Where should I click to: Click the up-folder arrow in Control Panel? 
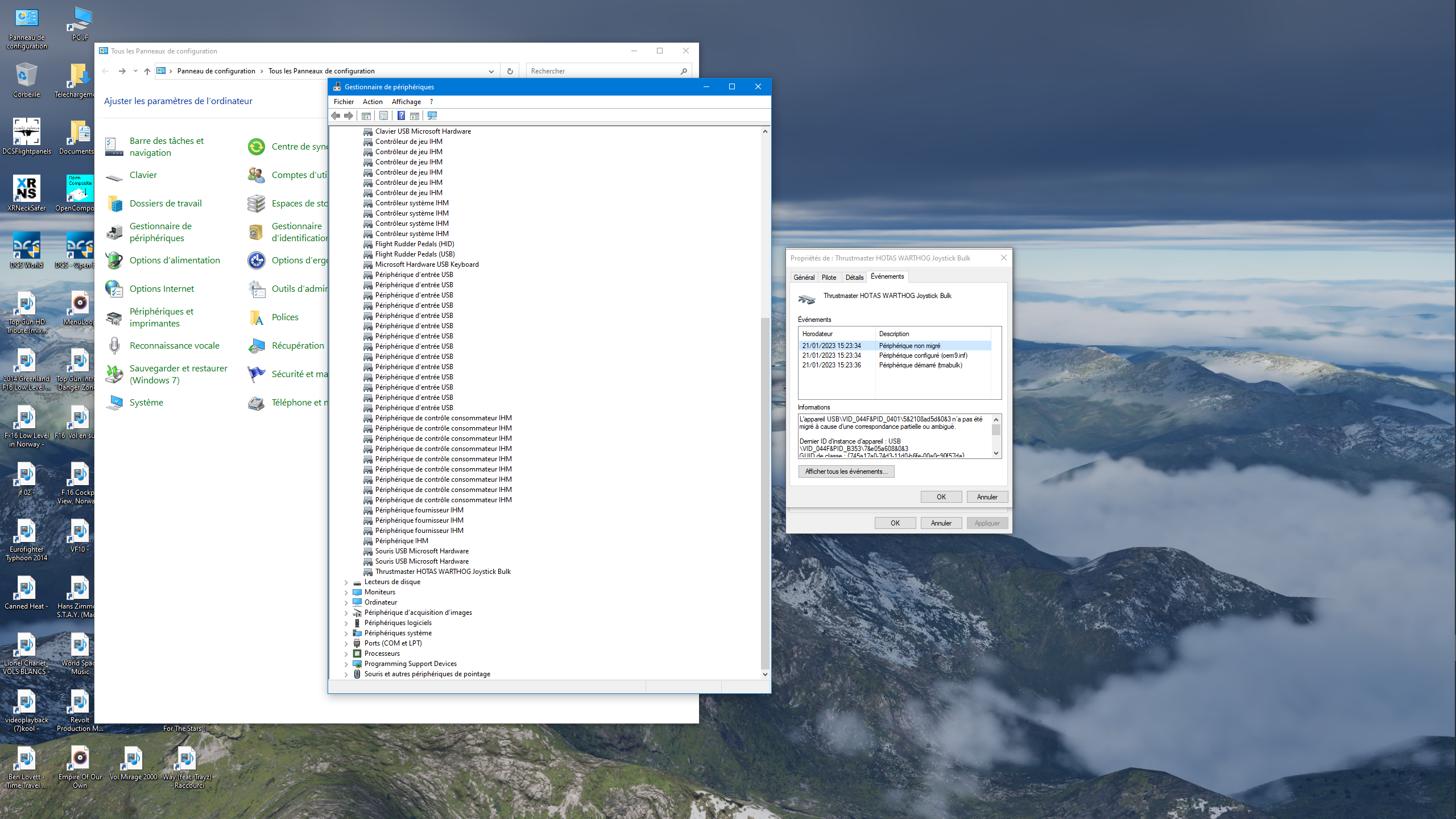(147, 71)
